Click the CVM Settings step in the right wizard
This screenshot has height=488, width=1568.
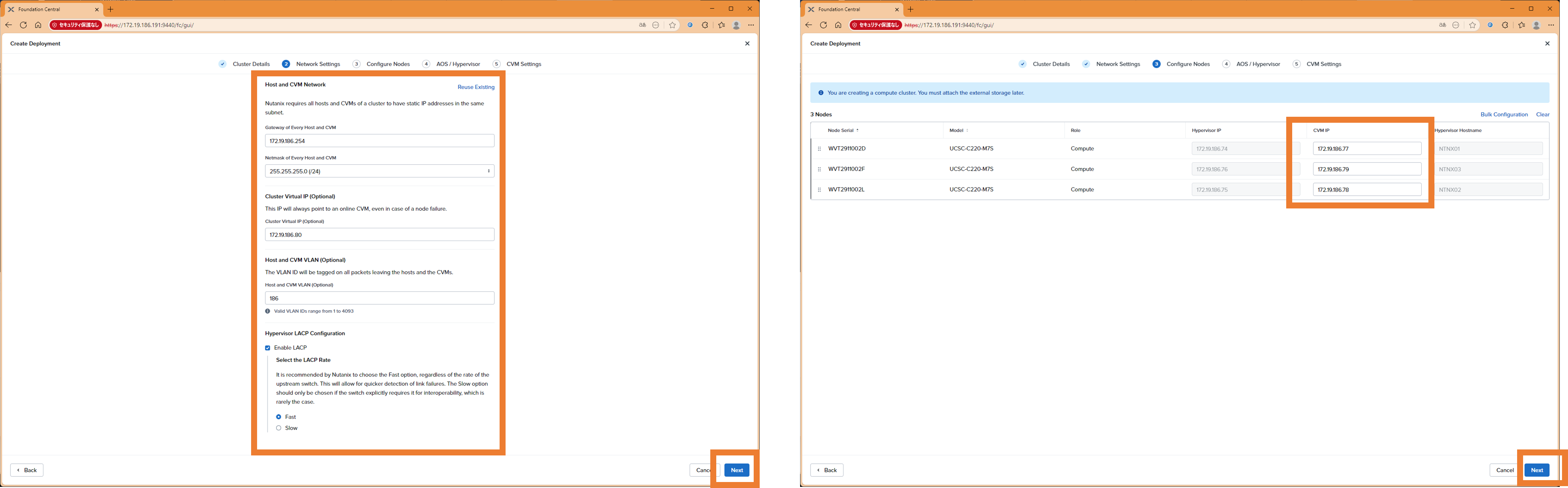pyautogui.click(x=1323, y=64)
